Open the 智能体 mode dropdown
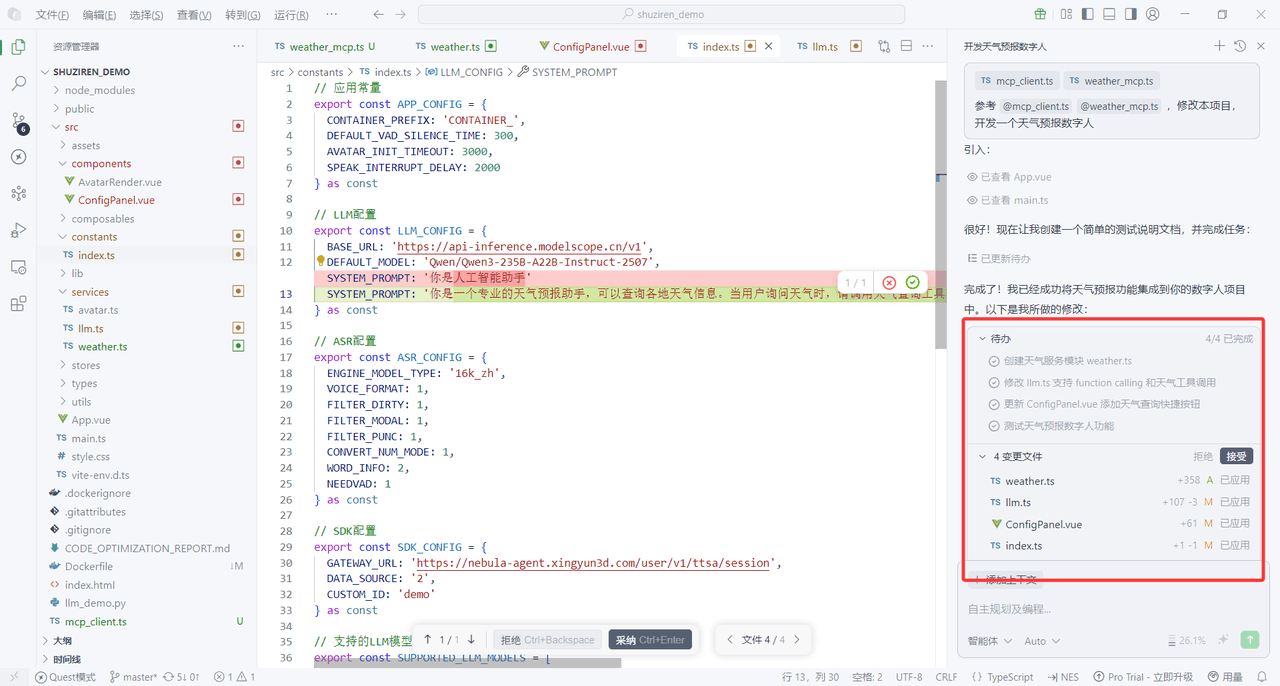Viewport: 1280px width, 686px height. [990, 641]
